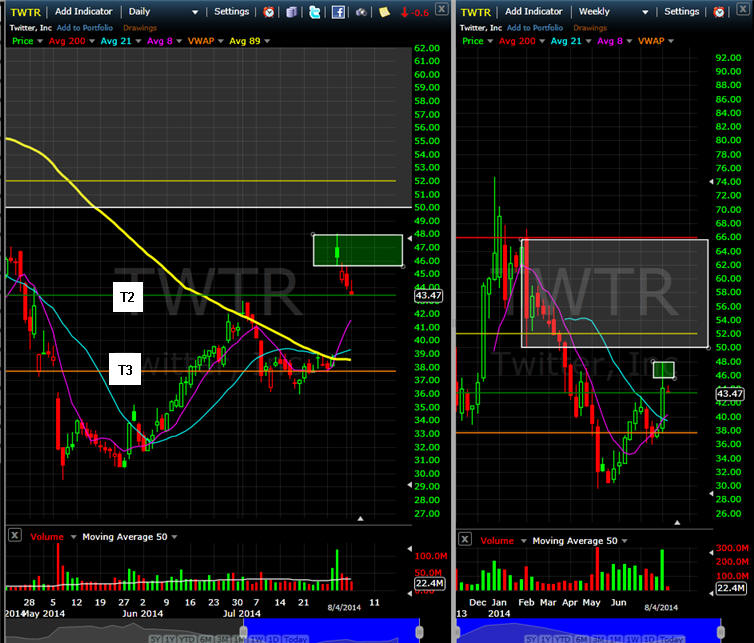Click the camera snapshot icon in the Daily chart
This screenshot has width=754, height=643.
tap(362, 12)
